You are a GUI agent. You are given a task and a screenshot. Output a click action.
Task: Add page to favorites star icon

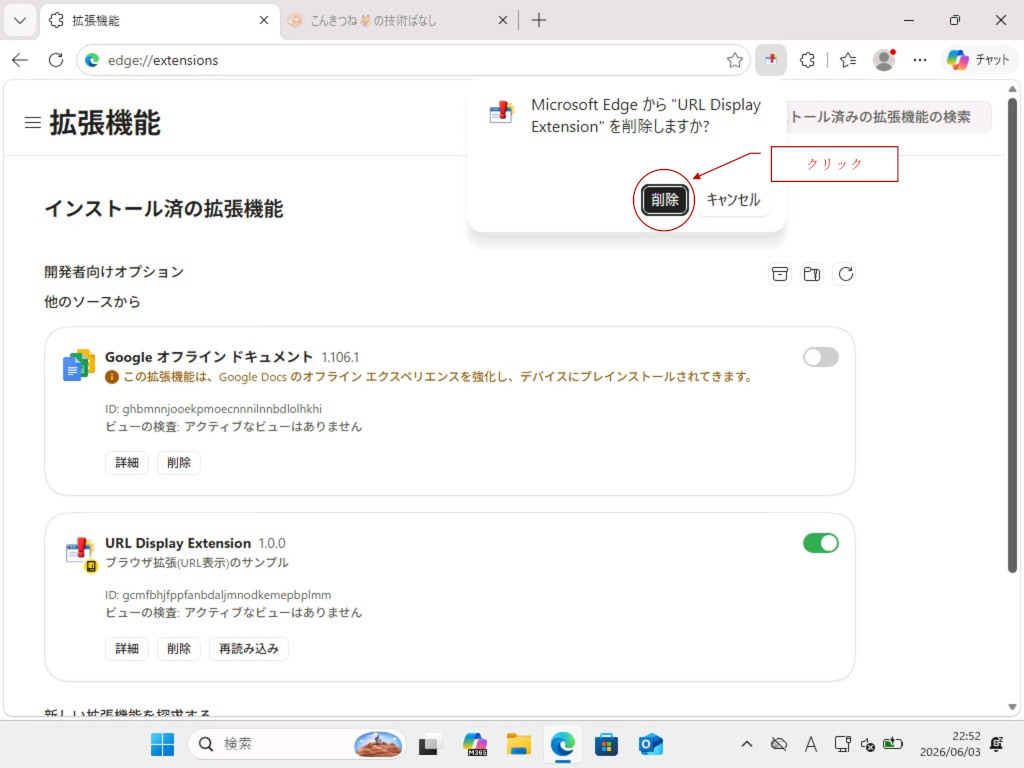pos(735,60)
